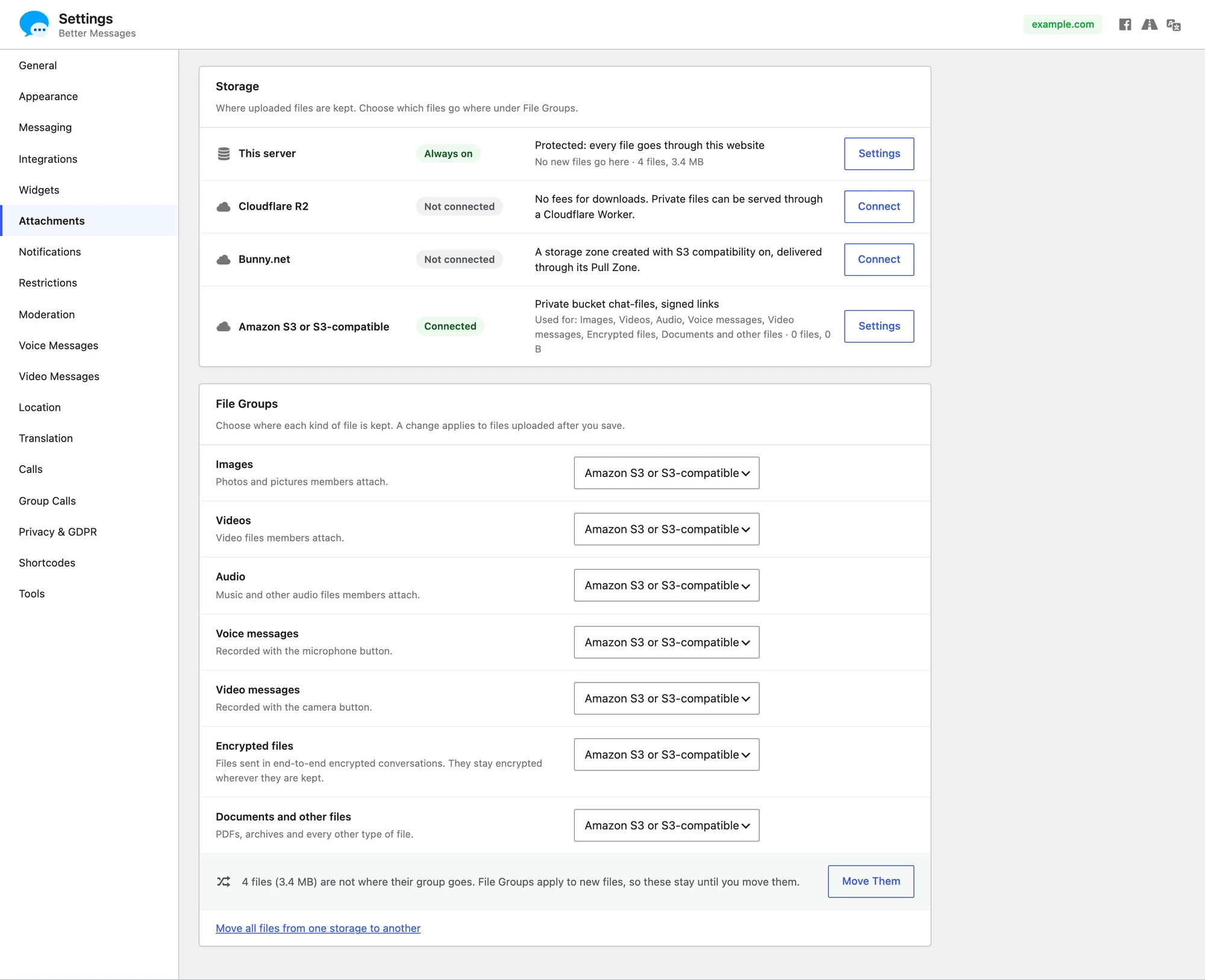This screenshot has width=1205, height=980.
Task: Click the example.com site badge
Action: pyautogui.click(x=1063, y=25)
